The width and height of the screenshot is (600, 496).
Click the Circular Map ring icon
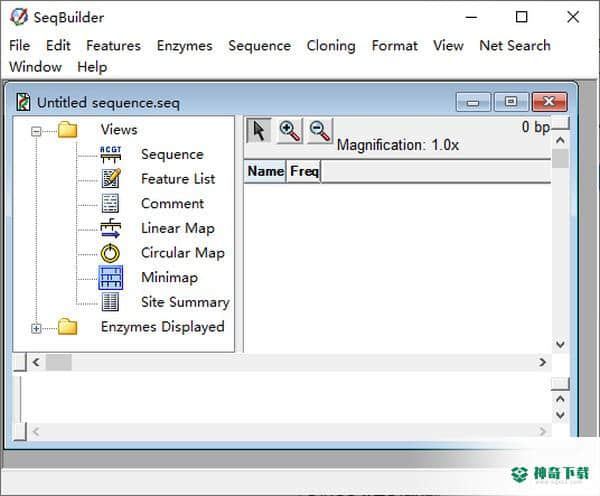[111, 253]
